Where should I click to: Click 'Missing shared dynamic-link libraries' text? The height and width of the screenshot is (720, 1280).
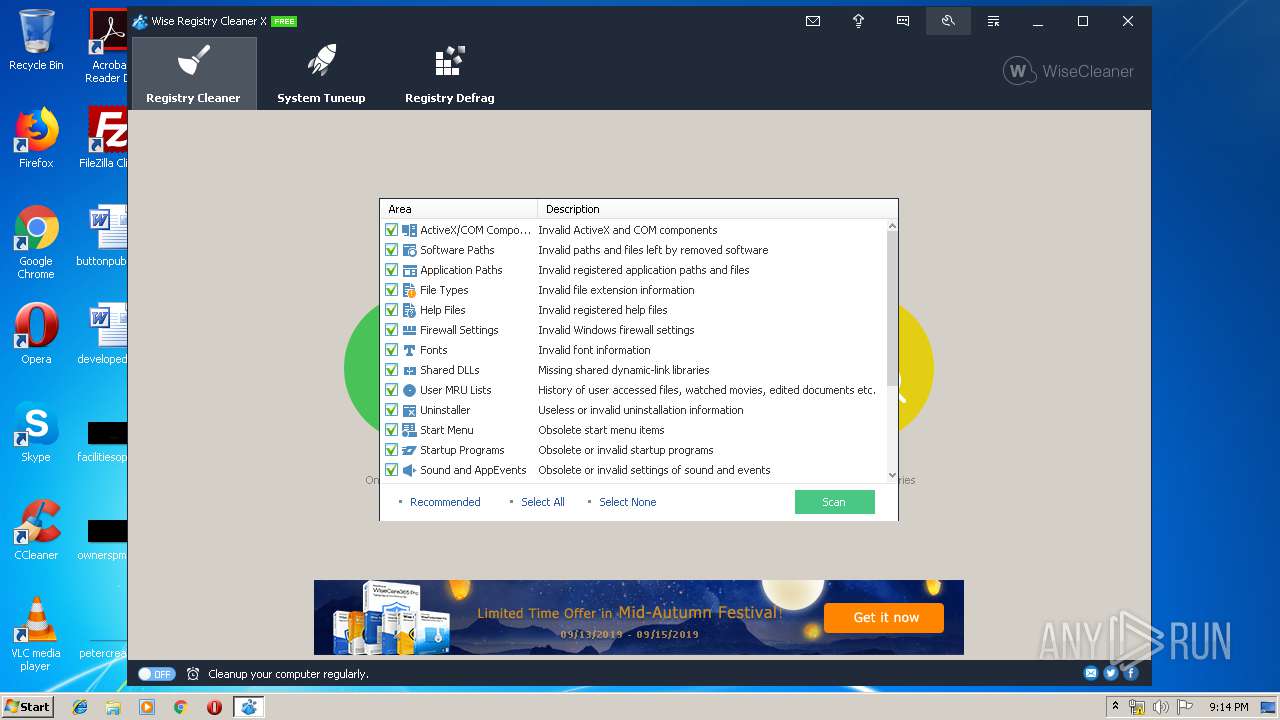[624, 370]
